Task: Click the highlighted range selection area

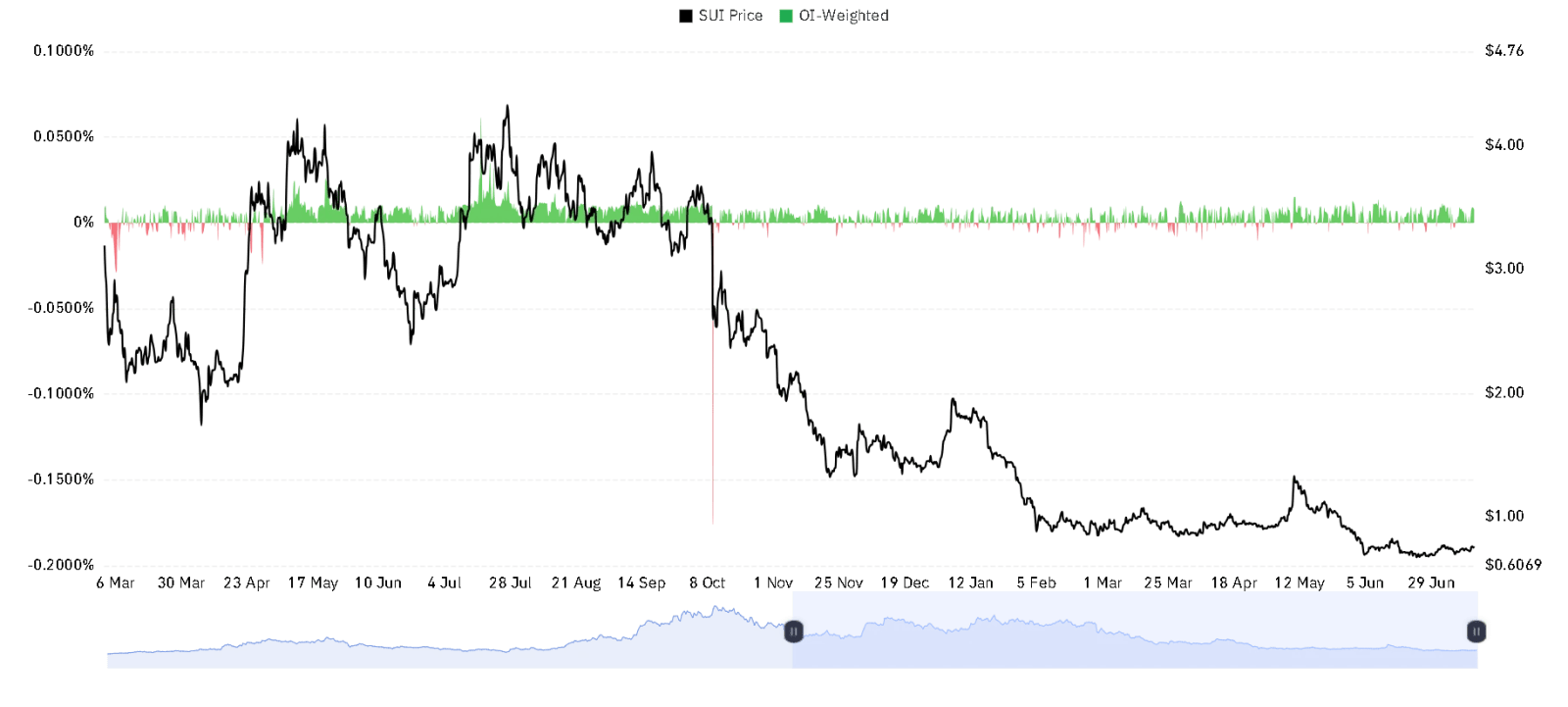Action: 1135,631
